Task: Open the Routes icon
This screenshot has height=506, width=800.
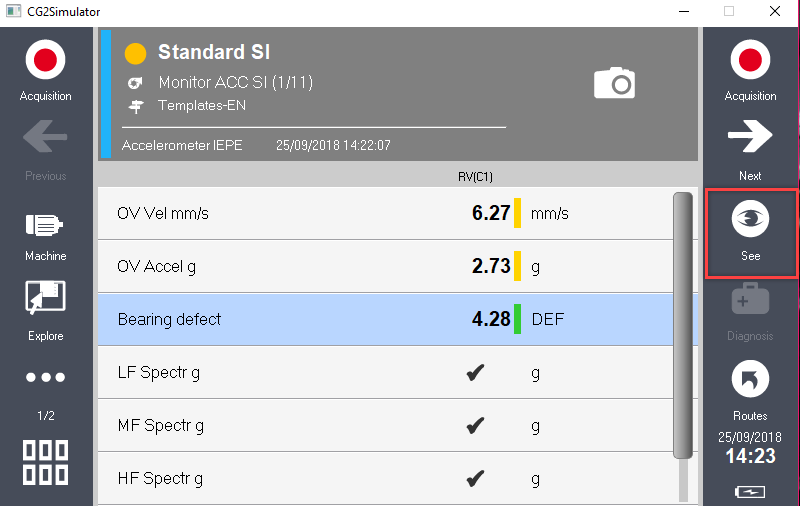Action: click(750, 379)
